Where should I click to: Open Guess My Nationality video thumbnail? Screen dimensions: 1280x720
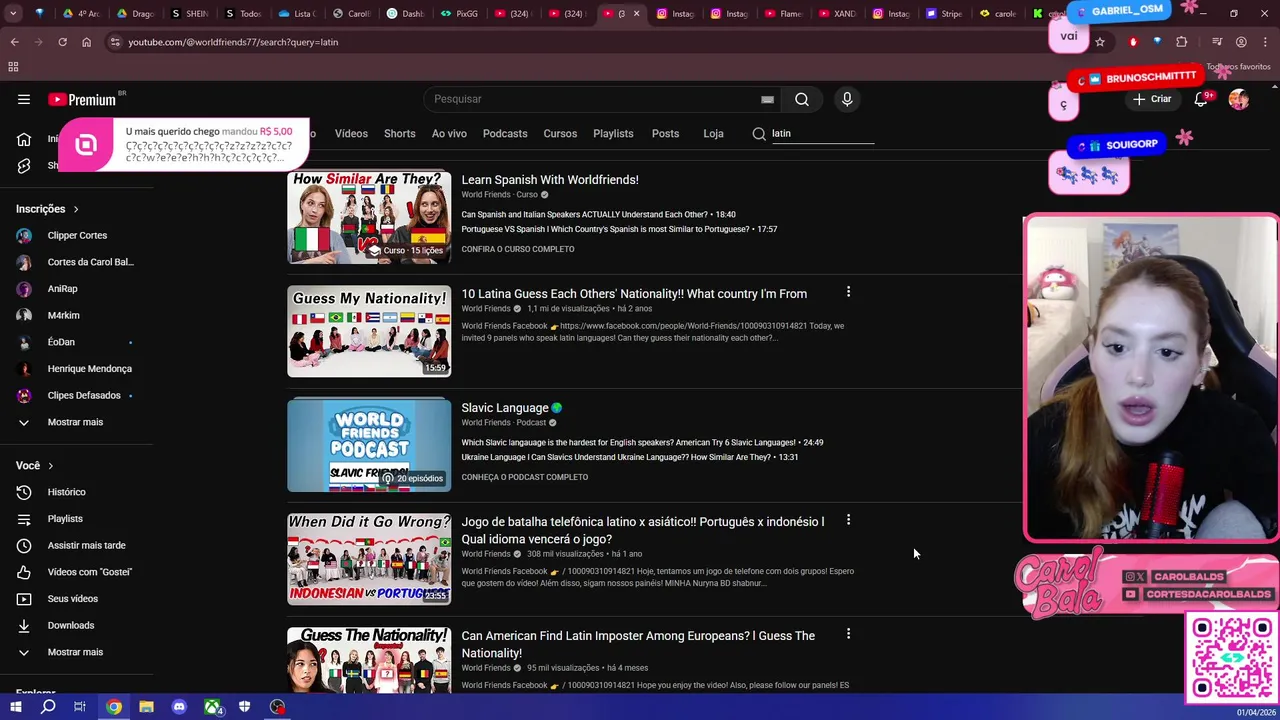369,331
